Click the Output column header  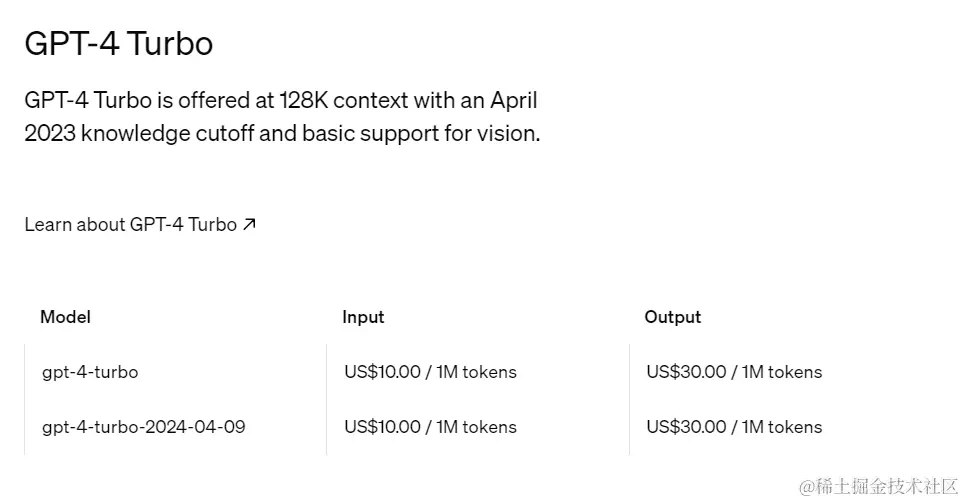[x=673, y=317]
